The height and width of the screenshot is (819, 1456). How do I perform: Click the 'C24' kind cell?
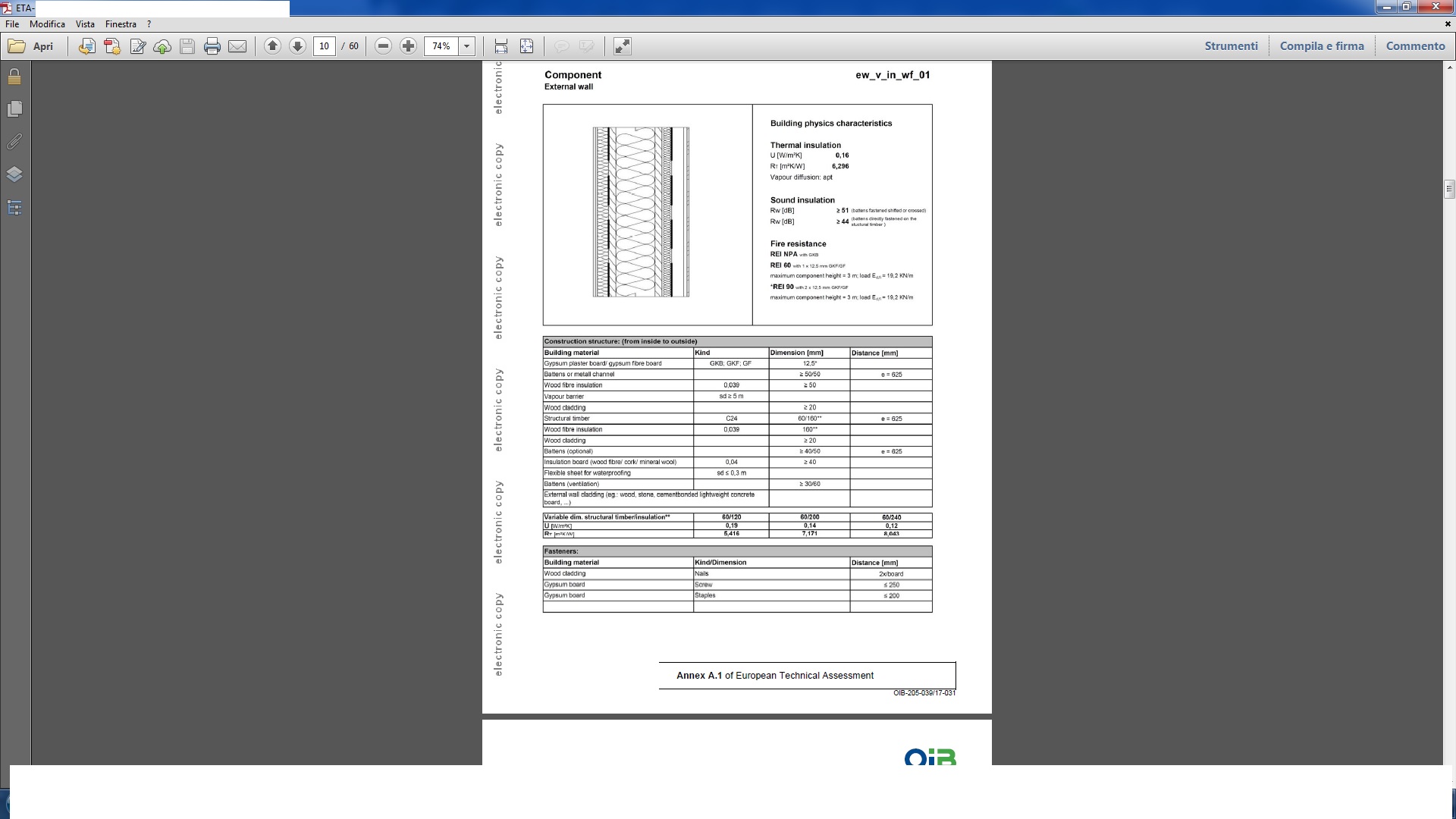[731, 419]
